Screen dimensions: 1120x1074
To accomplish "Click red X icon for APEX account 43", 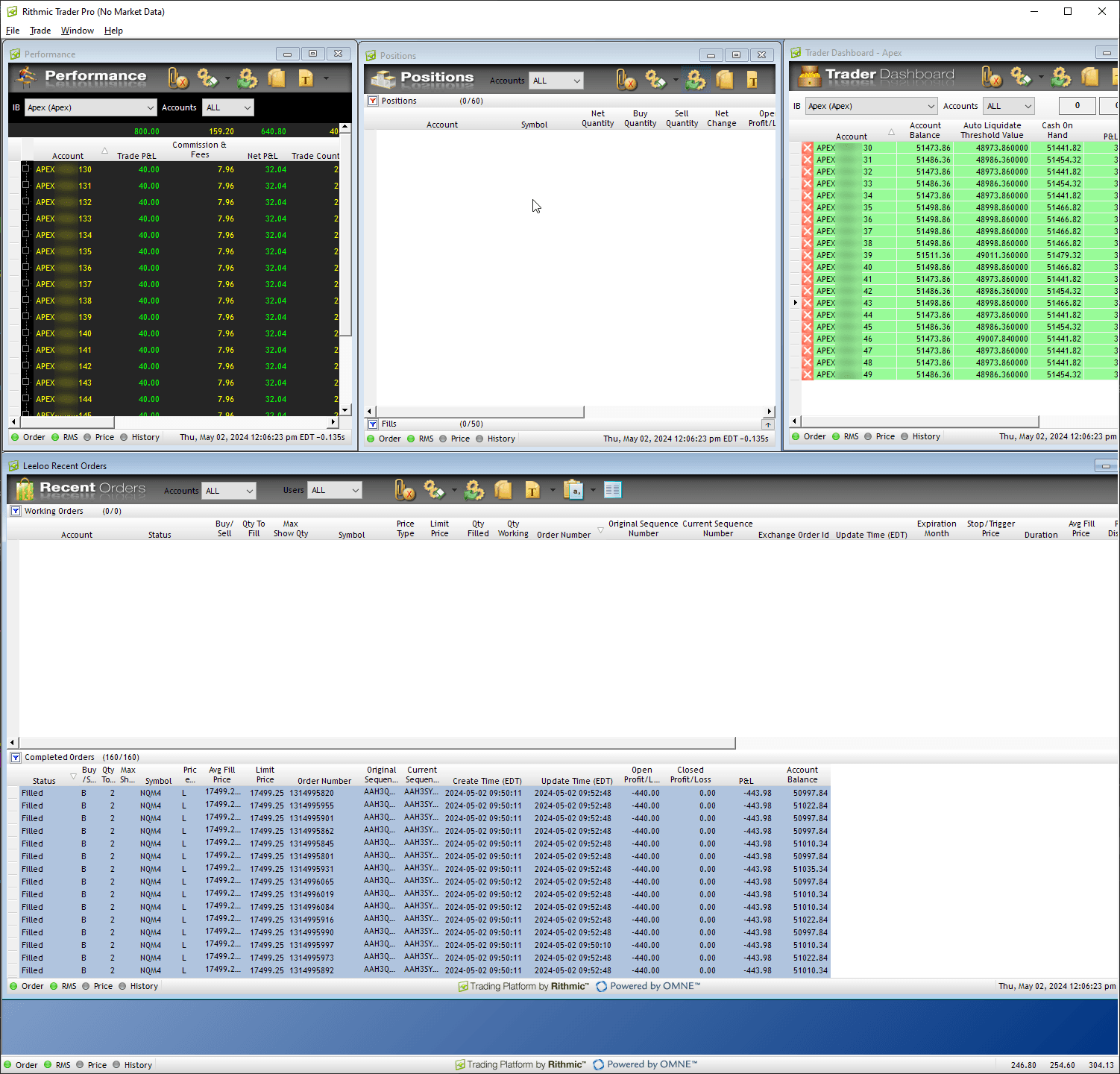I will click(808, 303).
